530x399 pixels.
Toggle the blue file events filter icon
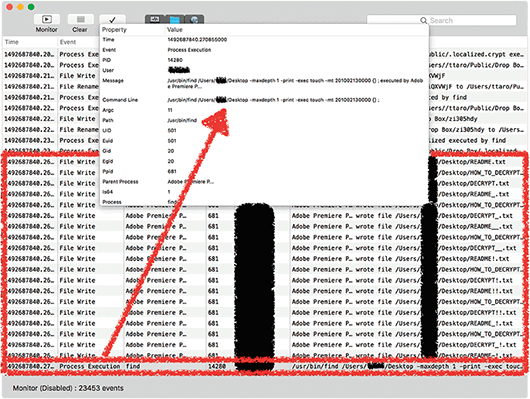pos(174,20)
